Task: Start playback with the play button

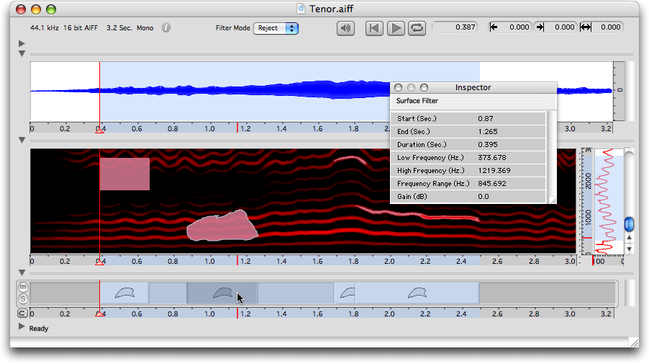Action: 396,28
